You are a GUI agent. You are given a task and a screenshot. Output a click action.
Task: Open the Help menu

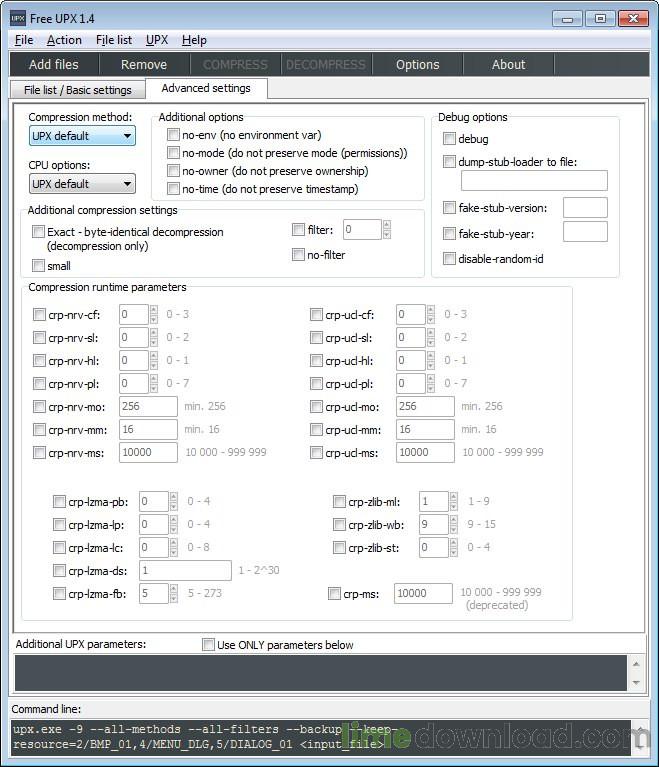(194, 40)
